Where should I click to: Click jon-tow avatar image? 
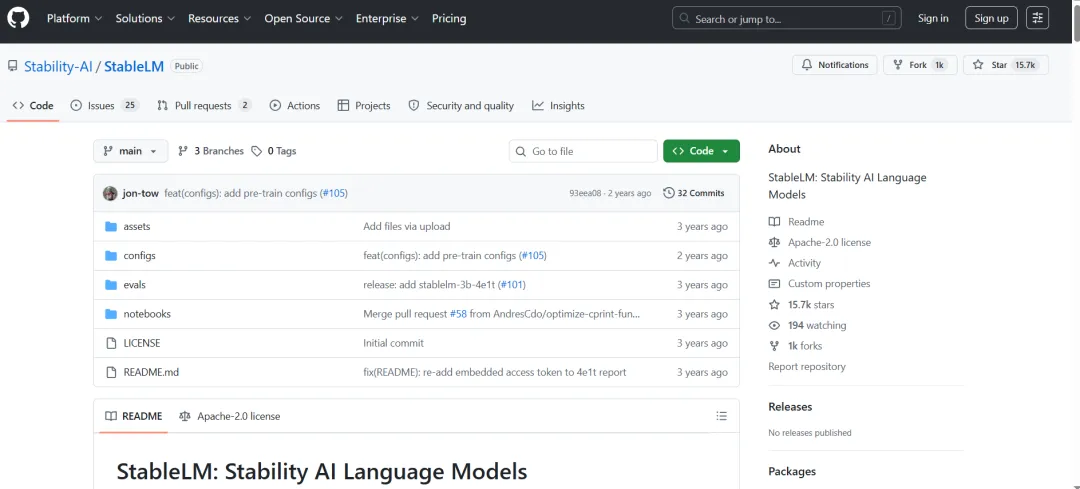pyautogui.click(x=110, y=194)
